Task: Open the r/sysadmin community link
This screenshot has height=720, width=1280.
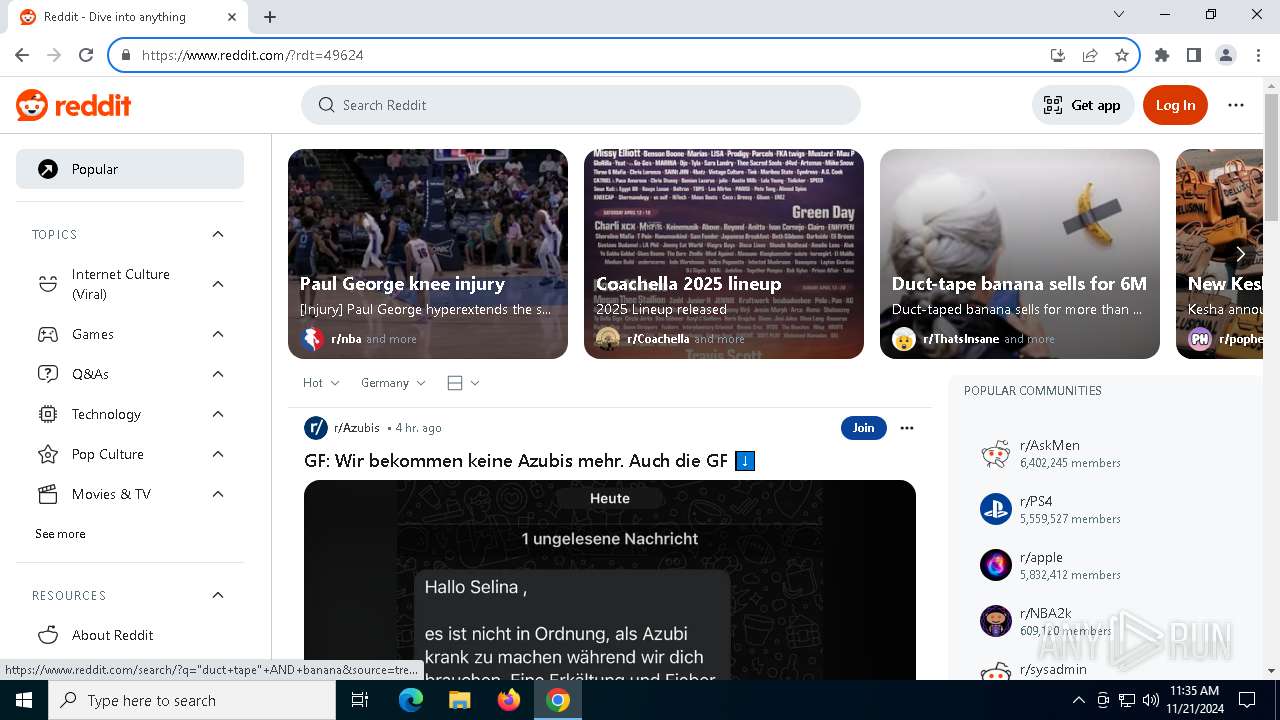Action: (x=1053, y=670)
